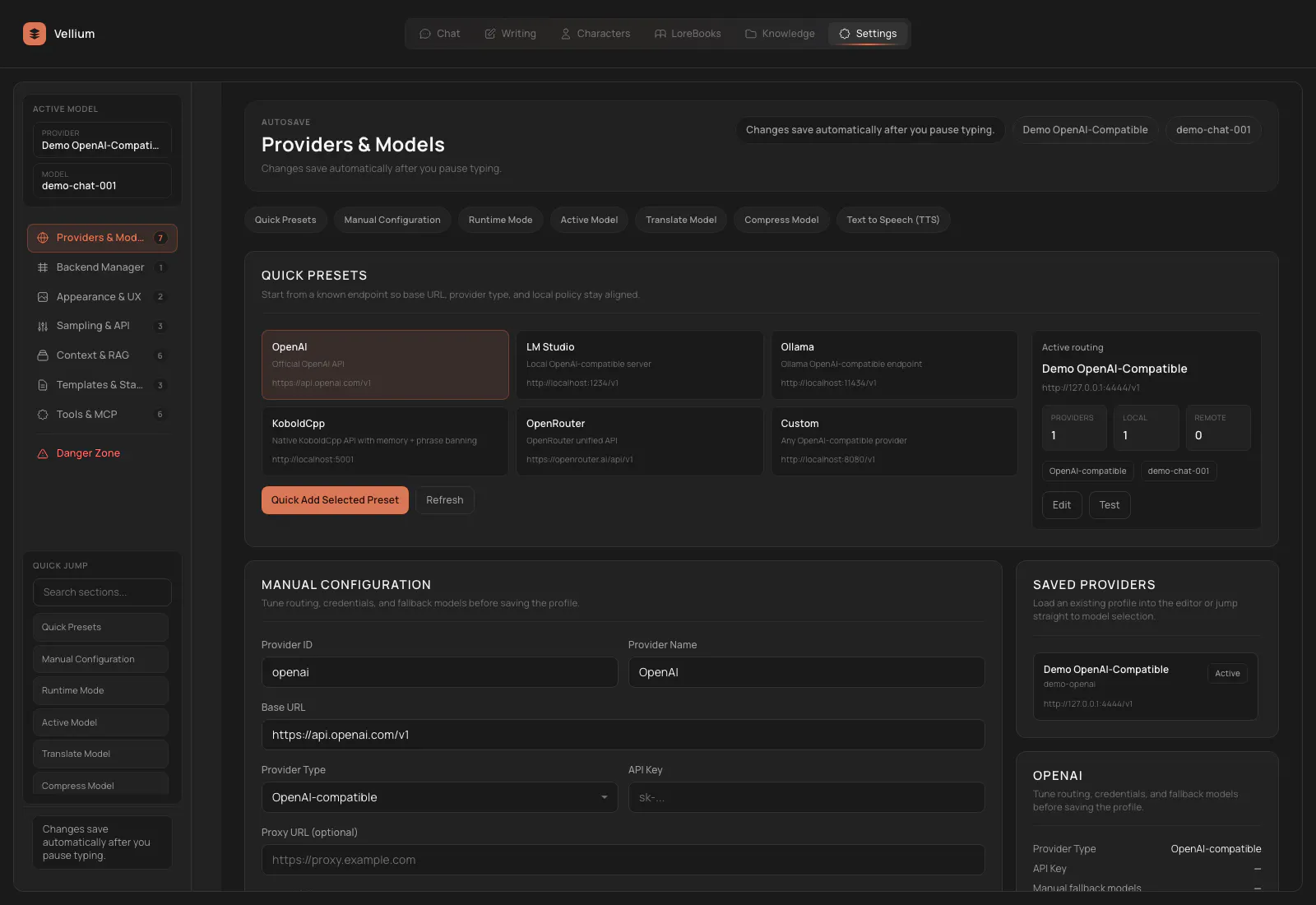Jump to Manual Configuration in Quick Jump
Viewport: 1316px width, 905px height.
(x=100, y=659)
